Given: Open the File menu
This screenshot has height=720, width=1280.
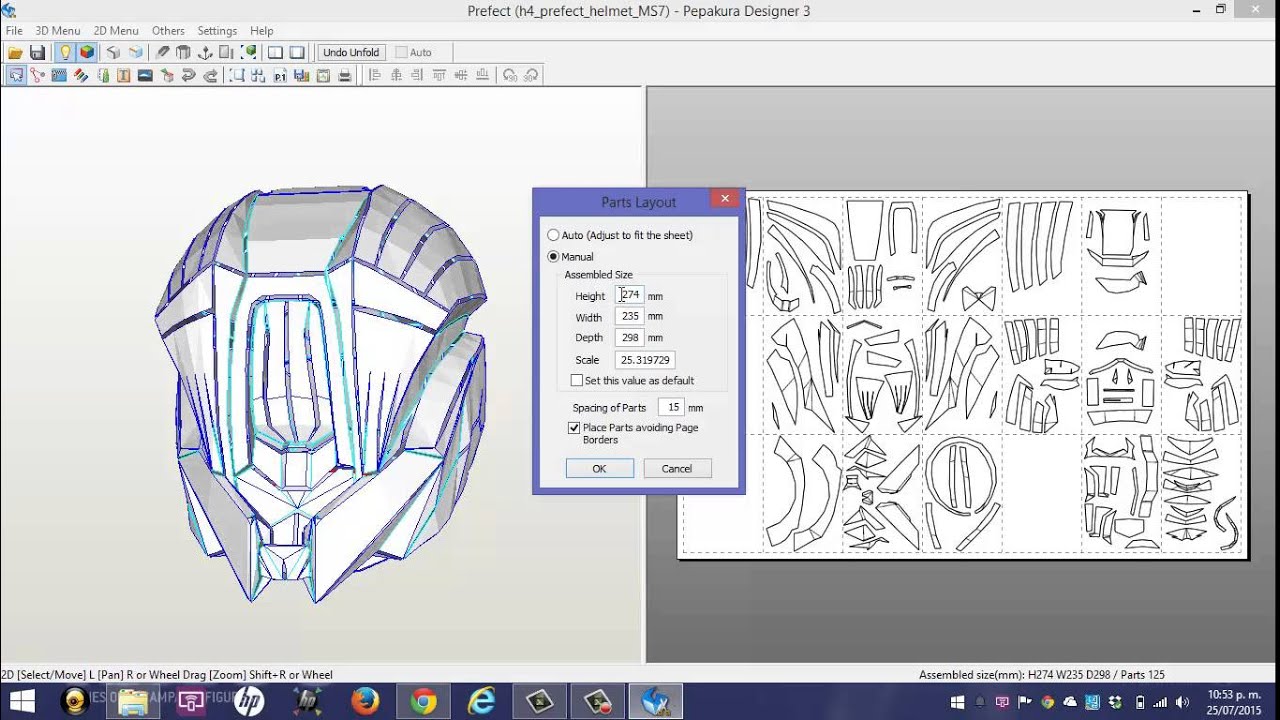Looking at the screenshot, I should [x=14, y=31].
